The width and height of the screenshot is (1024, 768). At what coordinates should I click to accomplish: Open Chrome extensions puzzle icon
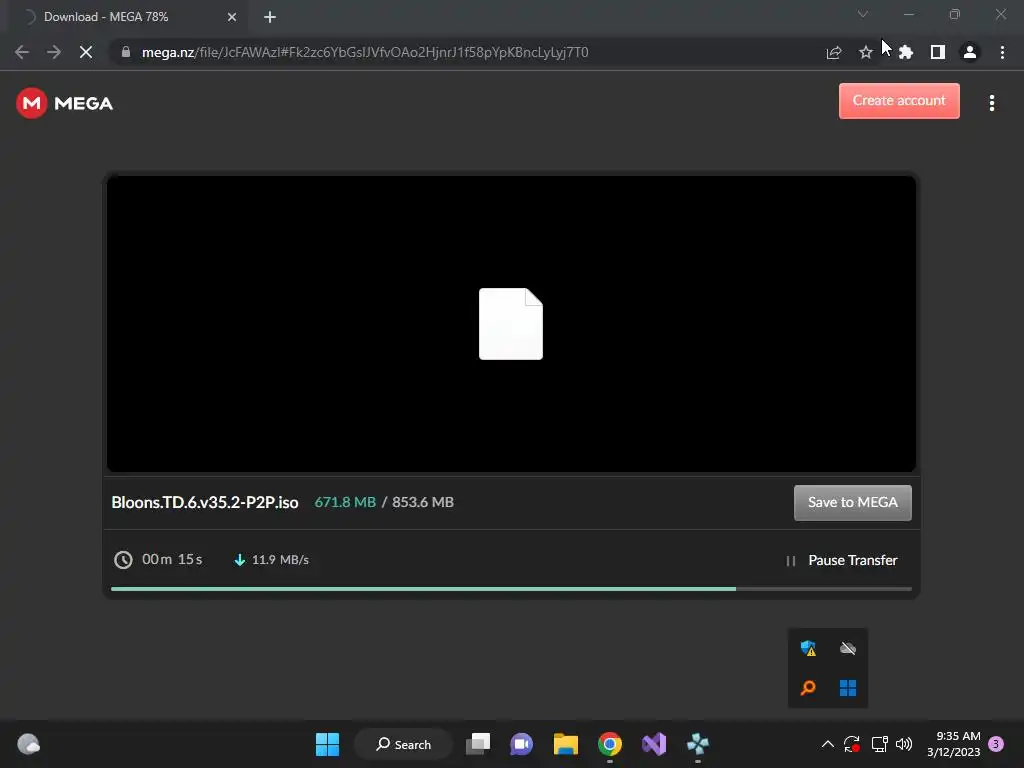click(x=906, y=52)
